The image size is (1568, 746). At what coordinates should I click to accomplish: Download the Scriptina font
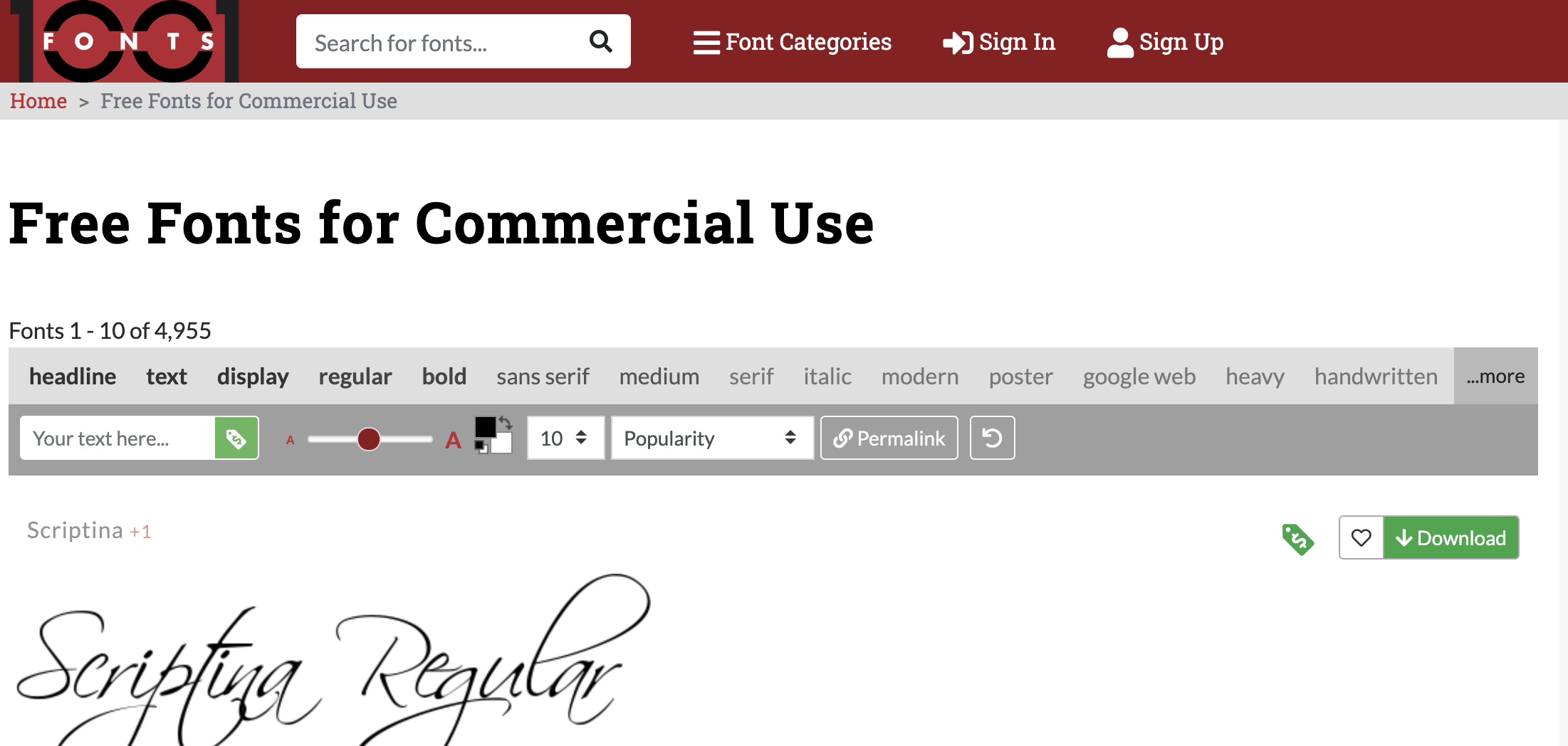pos(1451,538)
